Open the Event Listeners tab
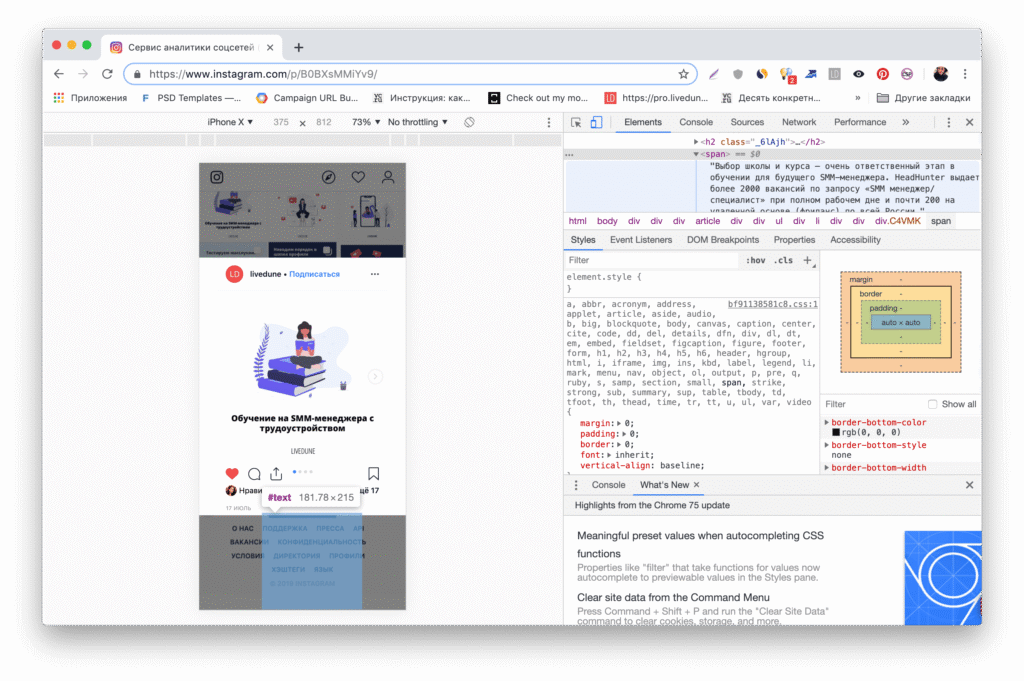 click(641, 240)
